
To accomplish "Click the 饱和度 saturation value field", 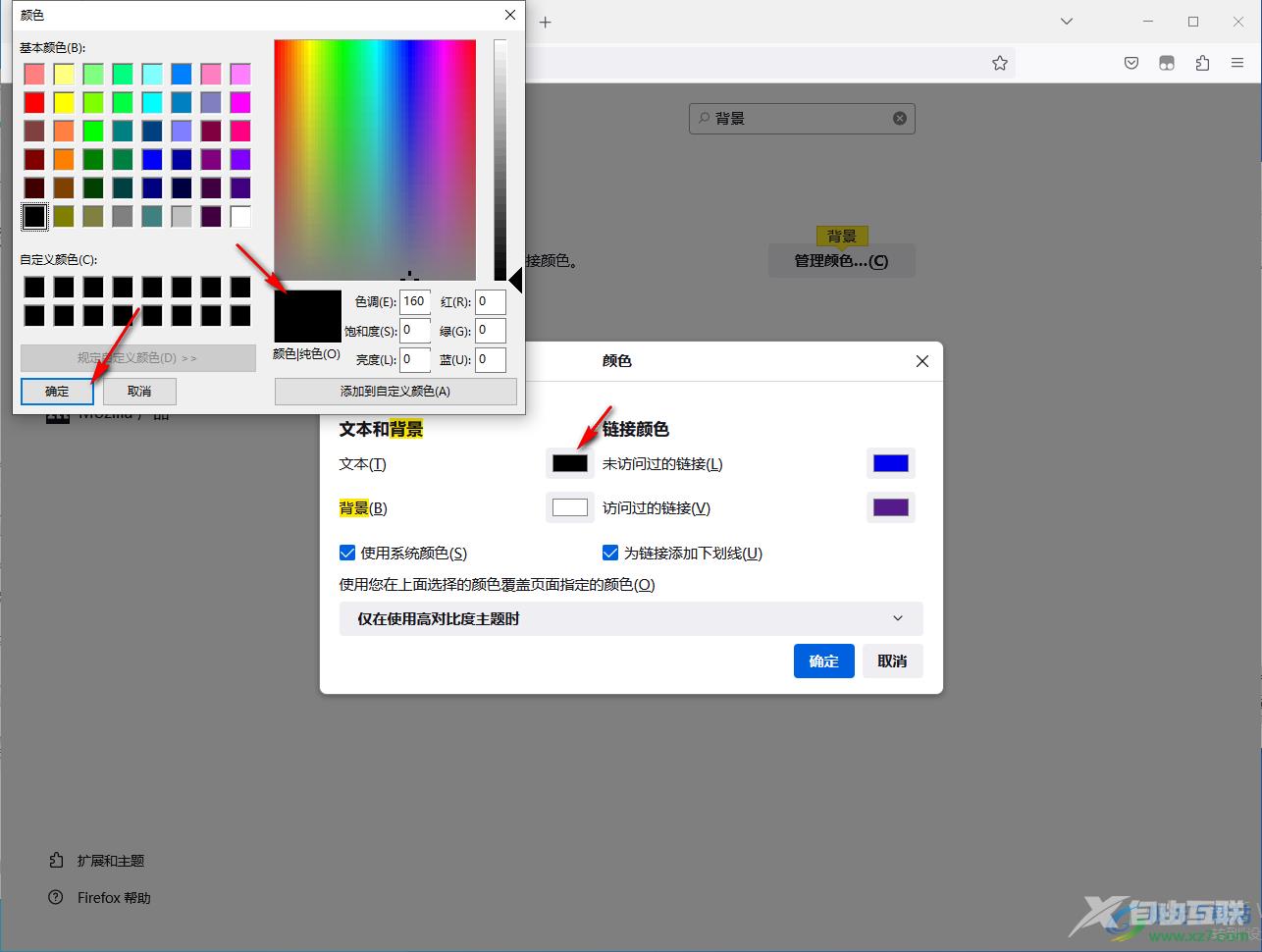I will pyautogui.click(x=415, y=330).
